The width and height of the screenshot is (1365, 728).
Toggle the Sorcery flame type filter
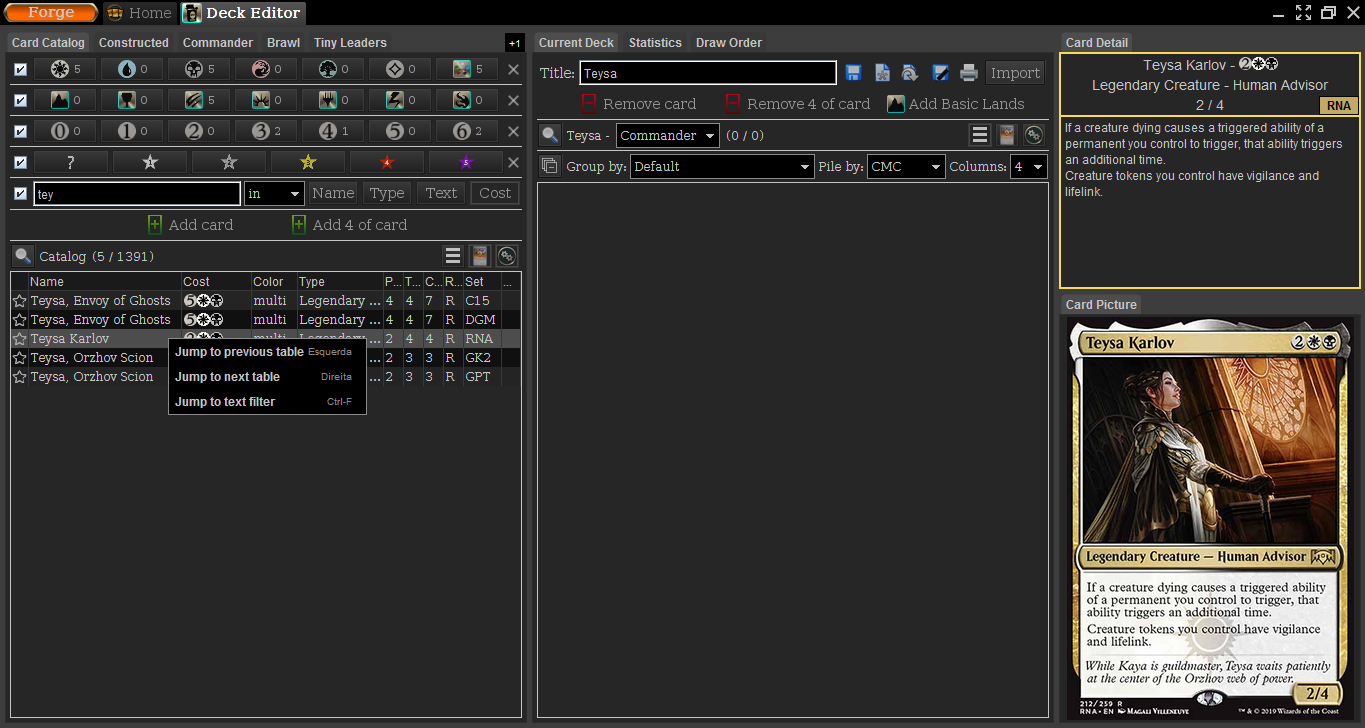[466, 100]
